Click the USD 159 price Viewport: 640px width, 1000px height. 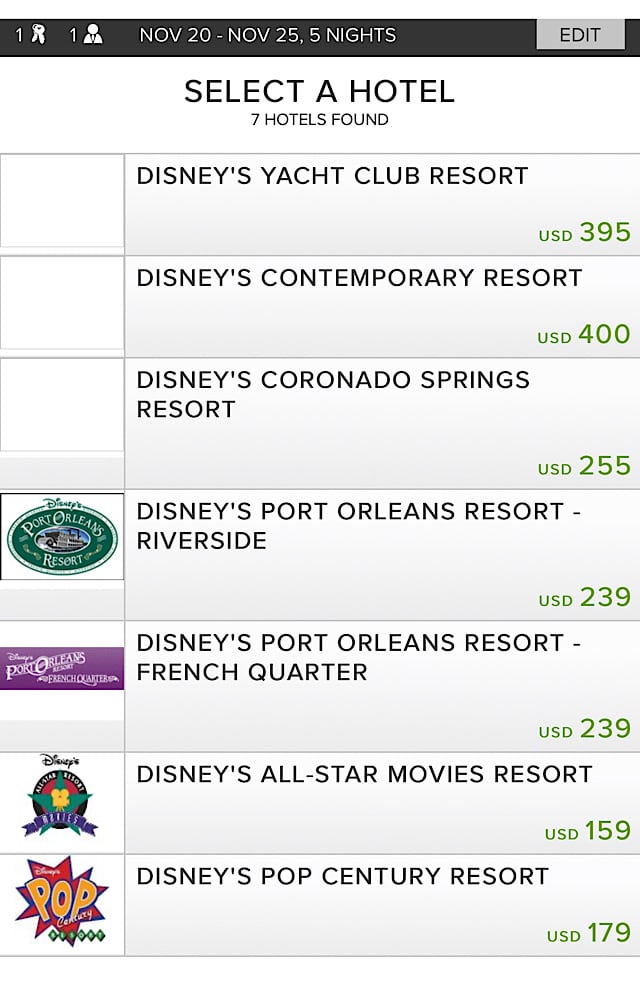tap(588, 830)
